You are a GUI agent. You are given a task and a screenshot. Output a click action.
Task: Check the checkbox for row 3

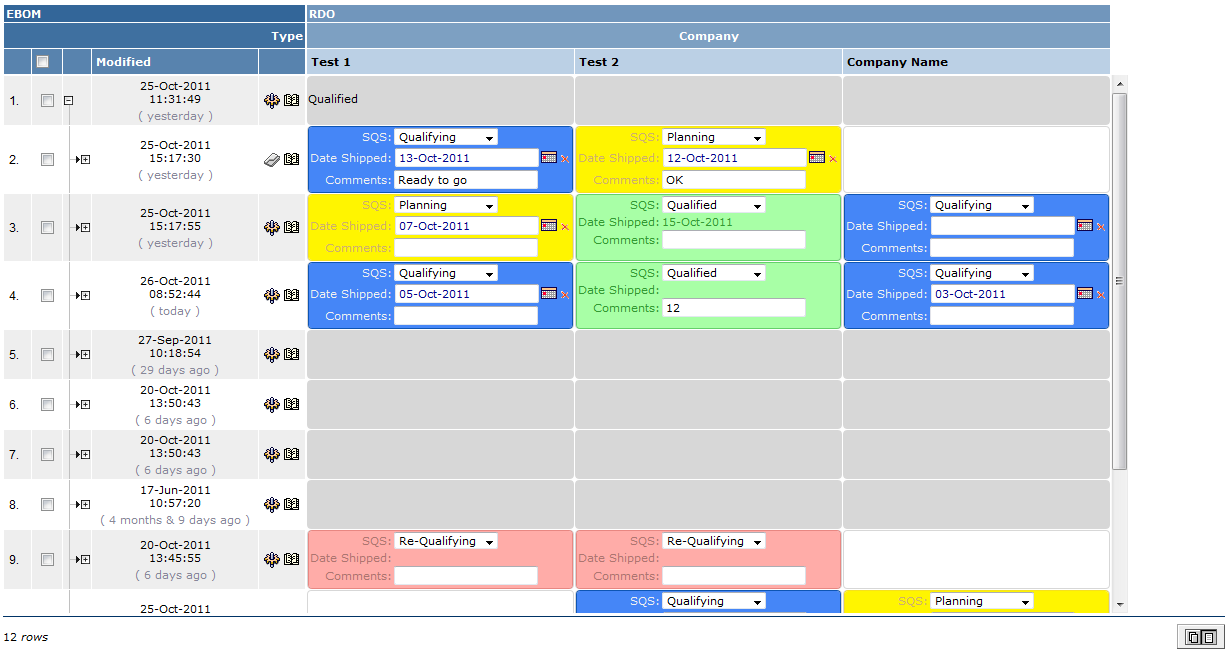[47, 227]
